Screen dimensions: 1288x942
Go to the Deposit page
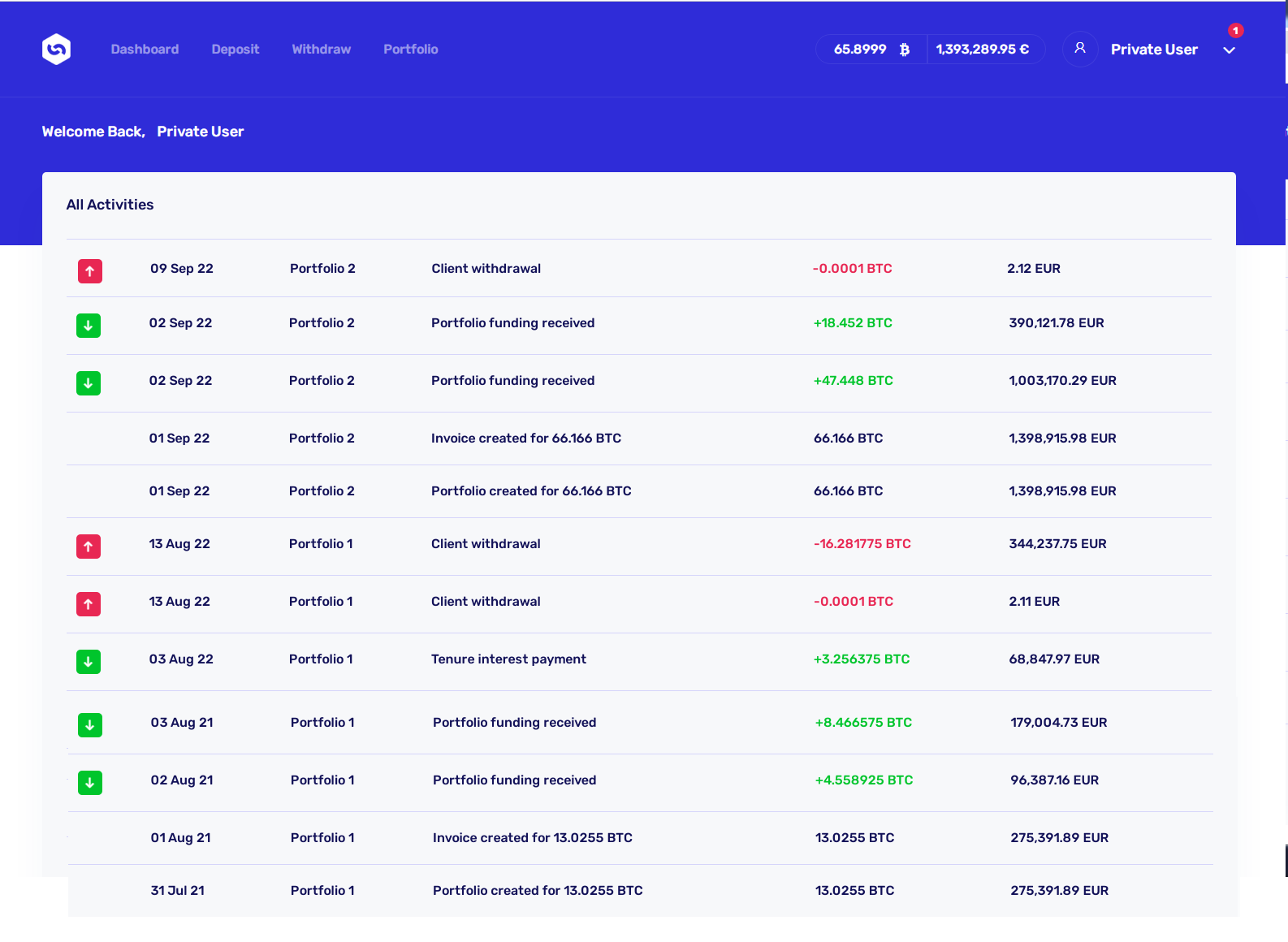click(x=236, y=50)
